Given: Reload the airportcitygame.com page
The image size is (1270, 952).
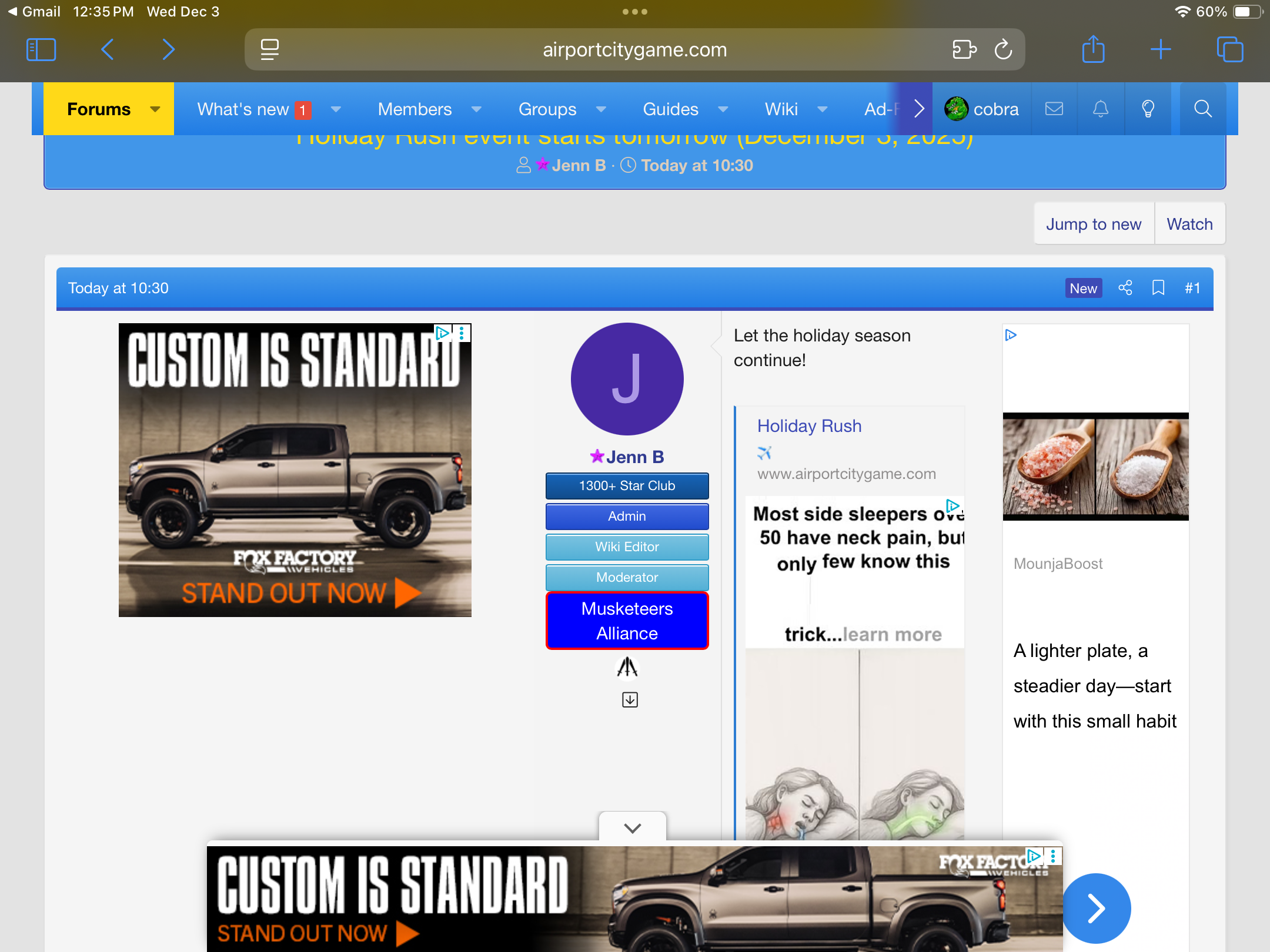Looking at the screenshot, I should pos(1003,49).
